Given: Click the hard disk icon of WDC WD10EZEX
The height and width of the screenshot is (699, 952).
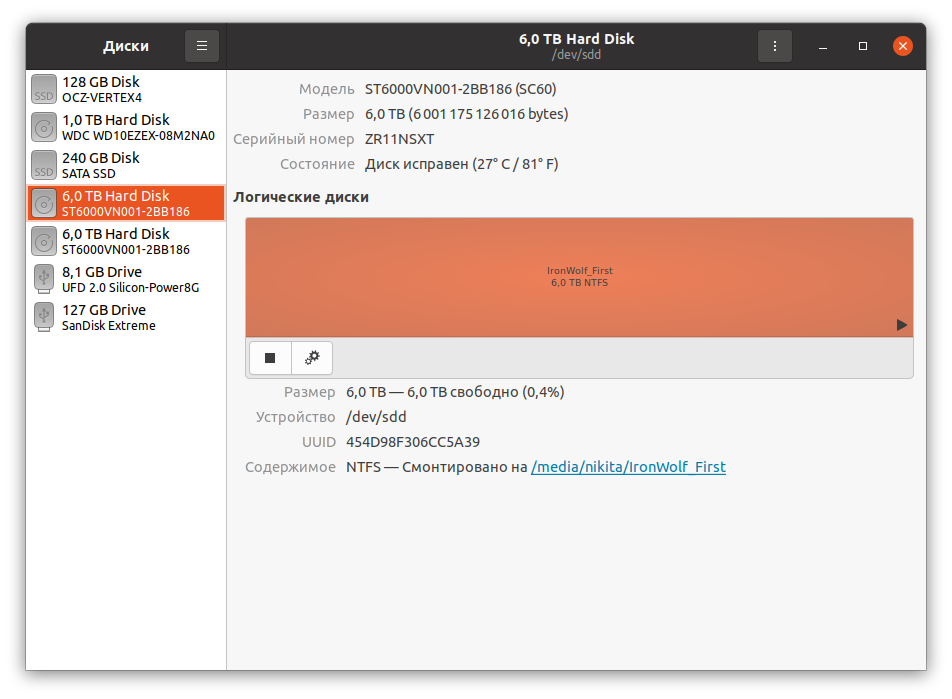Looking at the screenshot, I should click(x=44, y=128).
